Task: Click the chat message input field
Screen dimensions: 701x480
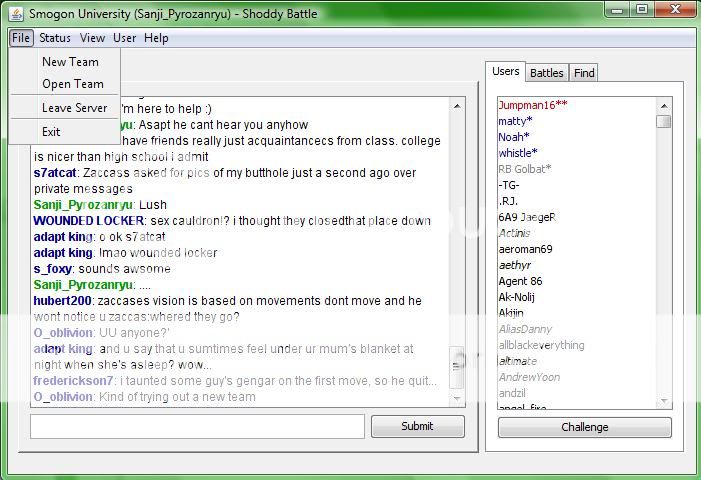Action: [197, 427]
